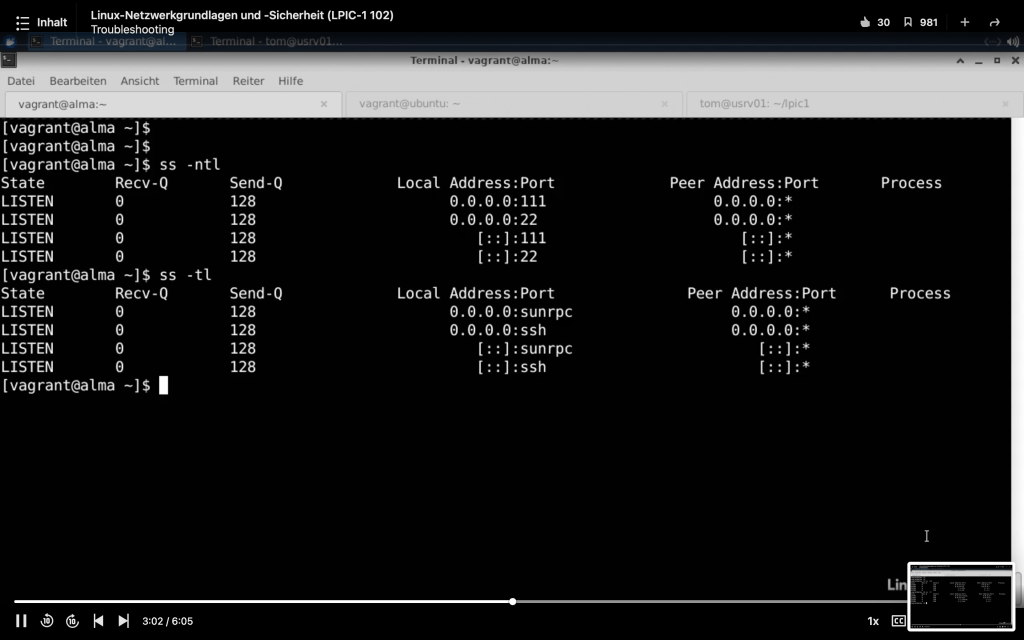Open the Inhalt contents panel

(x=42, y=22)
